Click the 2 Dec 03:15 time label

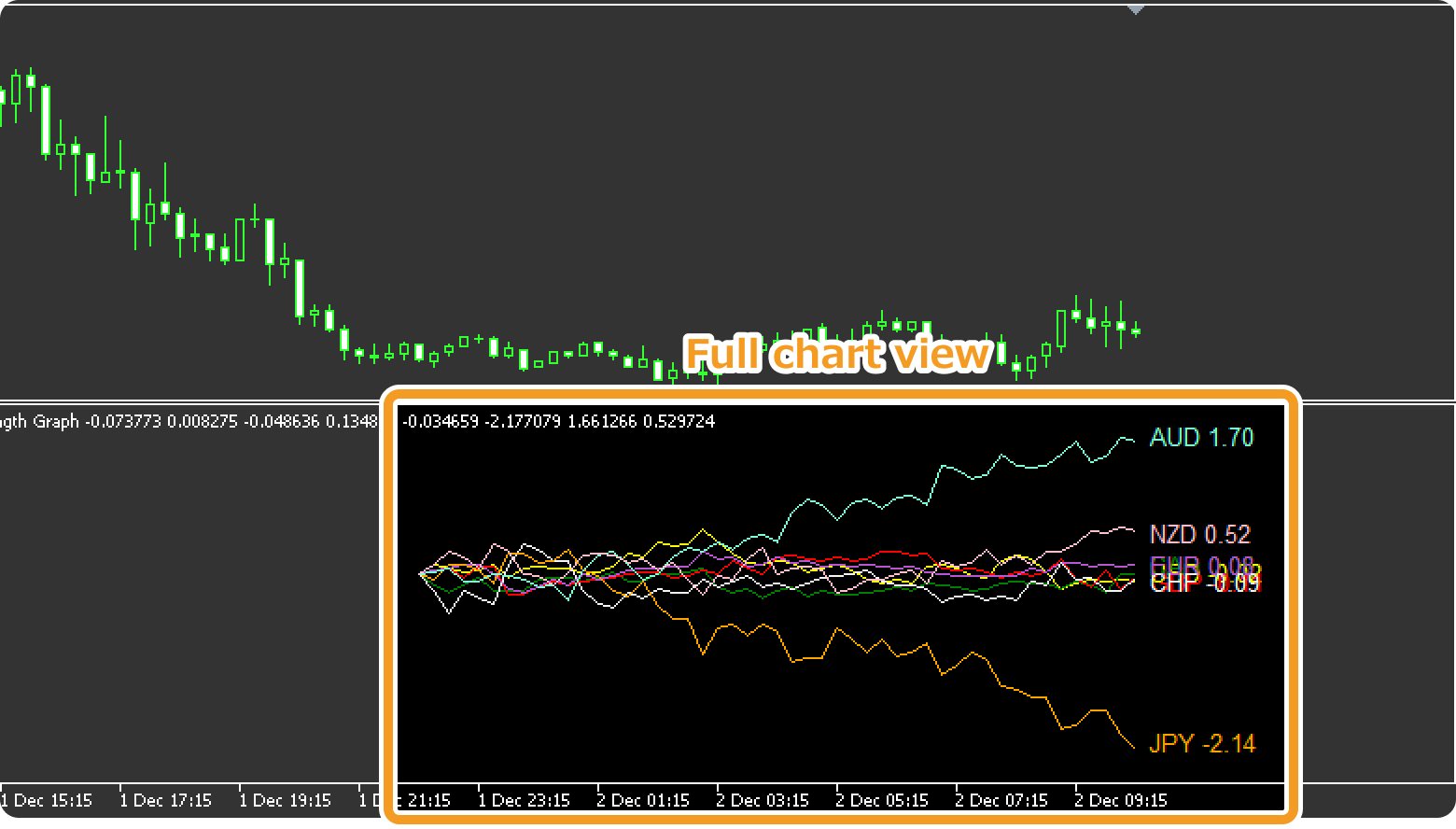coord(762,800)
